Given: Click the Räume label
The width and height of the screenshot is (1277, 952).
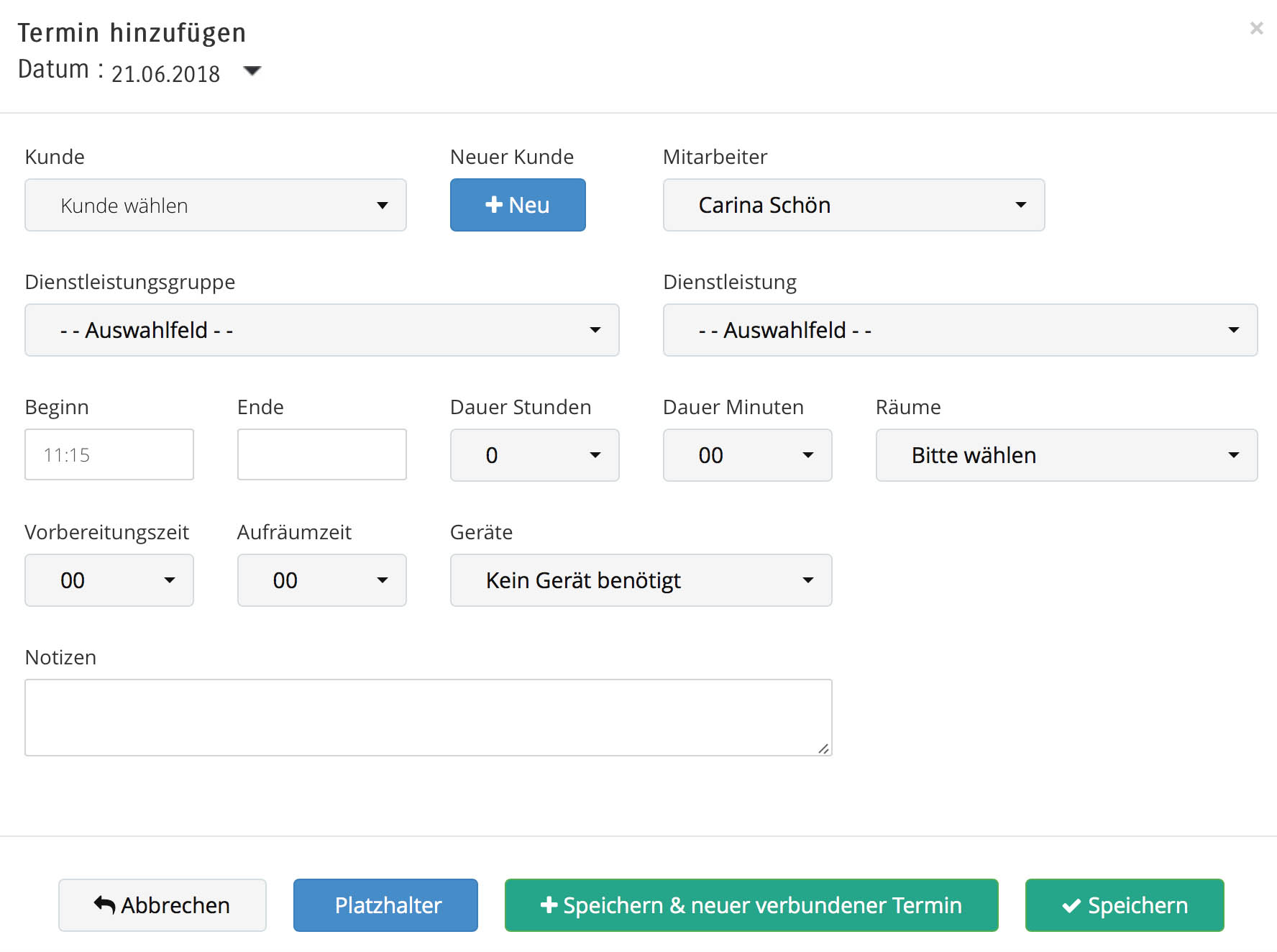Looking at the screenshot, I should tap(908, 407).
